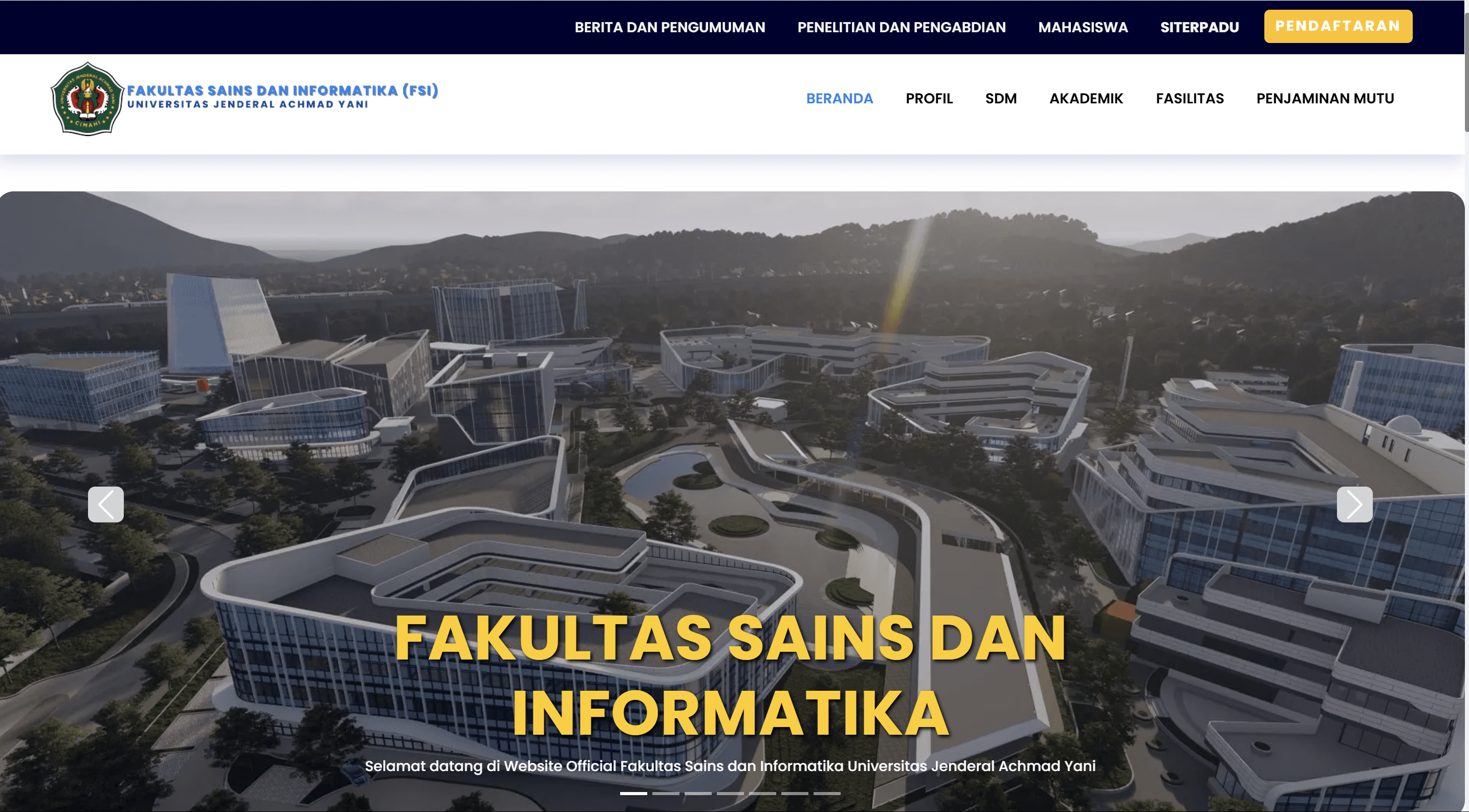The width and height of the screenshot is (1469, 812).
Task: Click the yellow Pendaftaran button
Action: (x=1338, y=26)
